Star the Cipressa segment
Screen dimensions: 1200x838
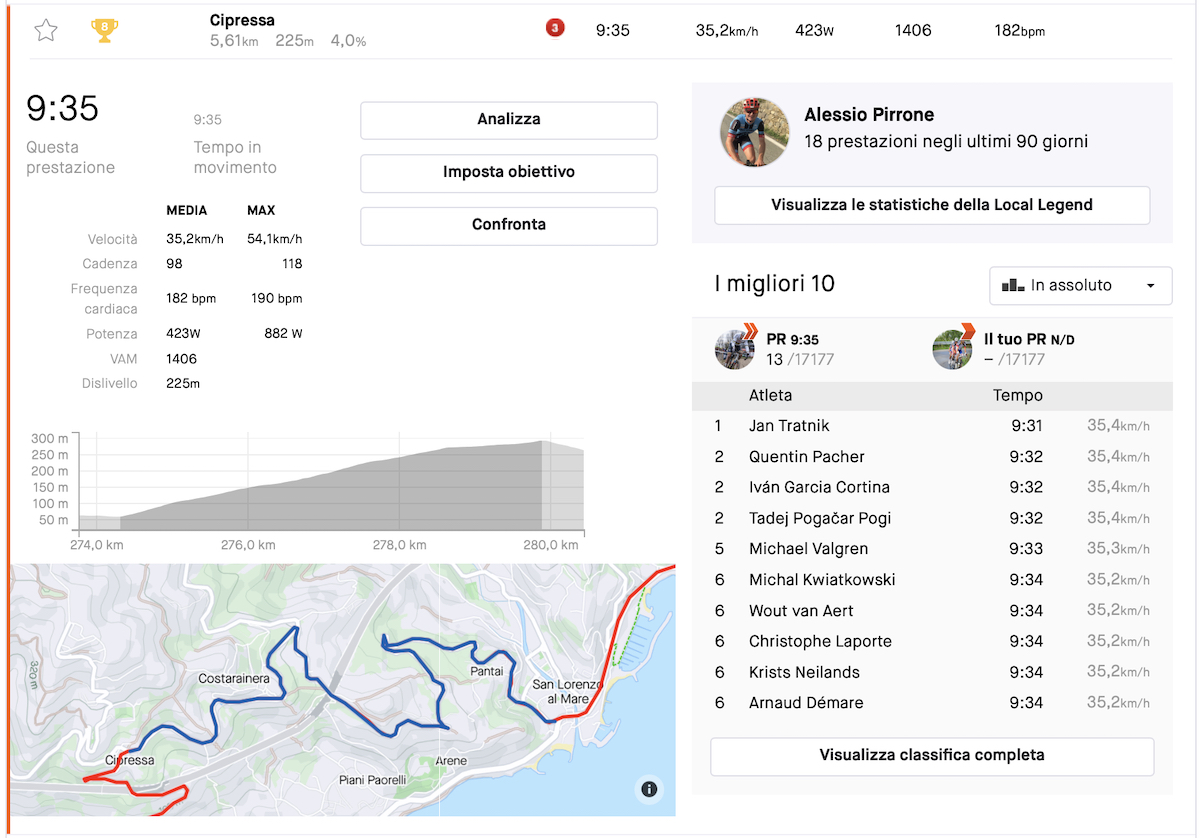pos(46,30)
